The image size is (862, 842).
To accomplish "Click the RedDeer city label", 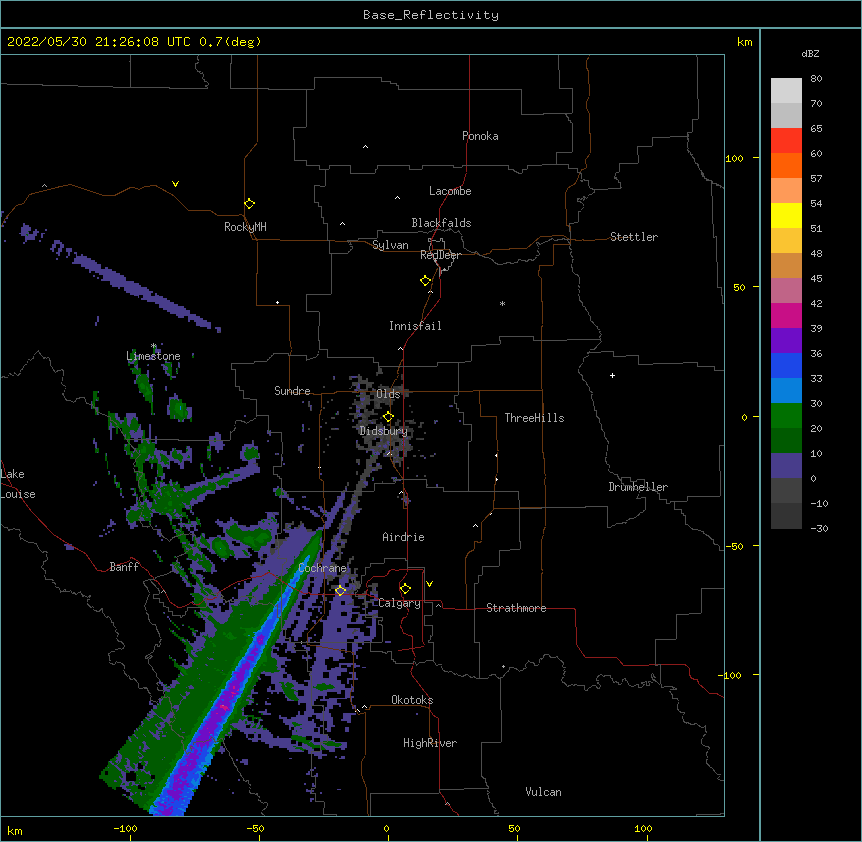I will 440,255.
